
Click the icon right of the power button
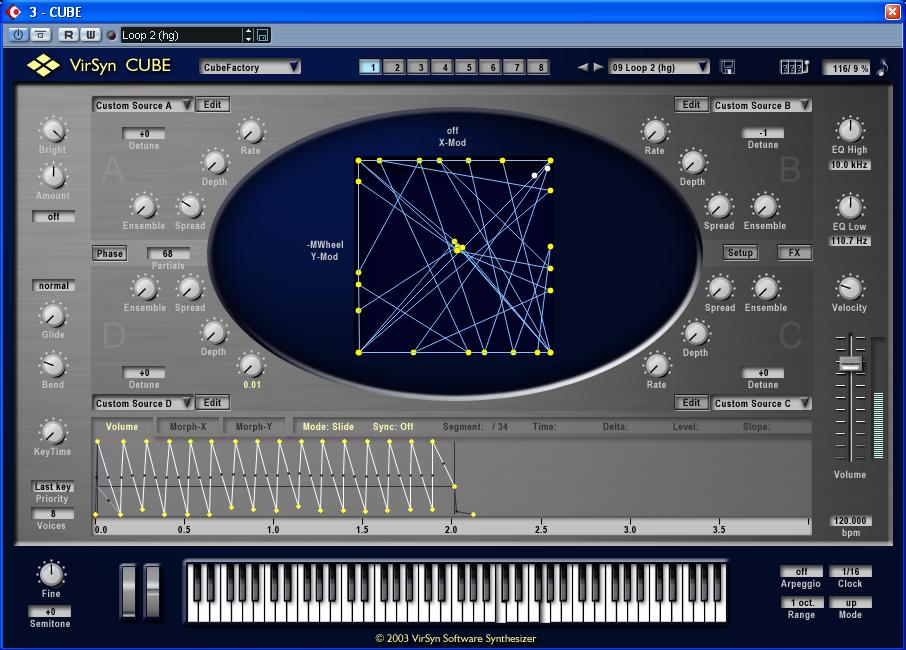(40, 35)
